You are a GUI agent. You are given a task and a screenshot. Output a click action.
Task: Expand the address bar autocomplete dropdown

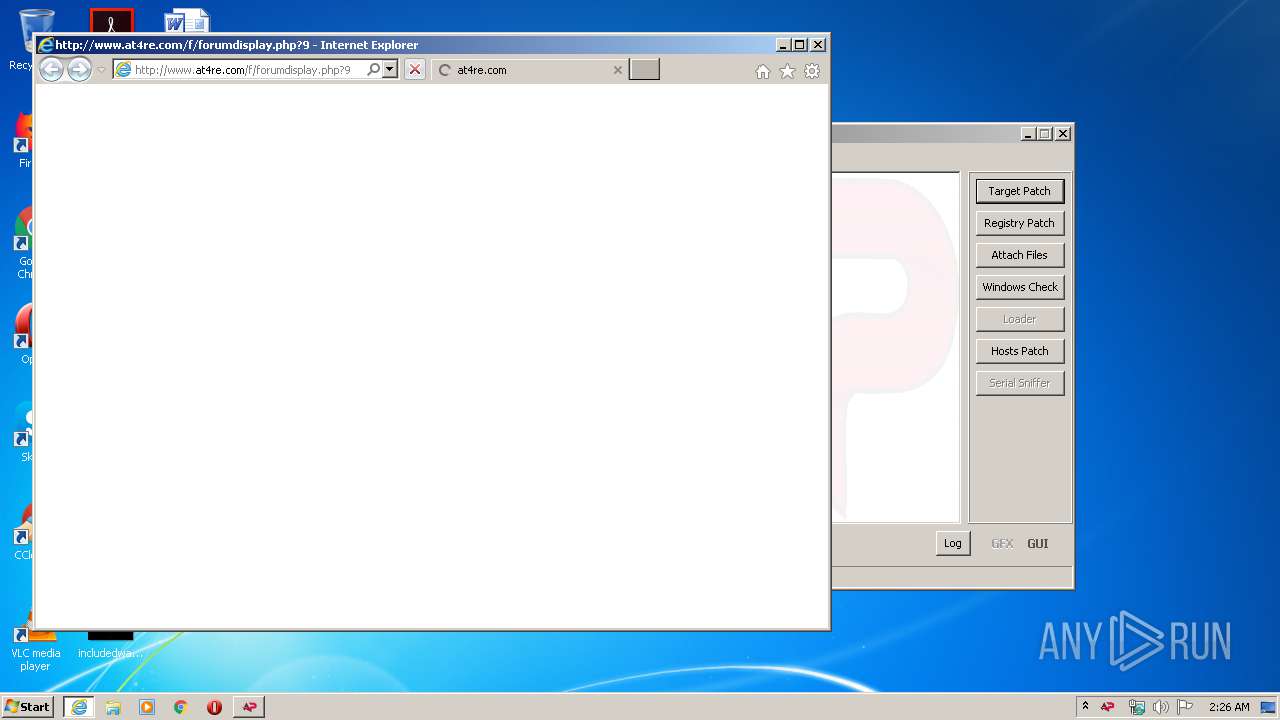(x=390, y=70)
